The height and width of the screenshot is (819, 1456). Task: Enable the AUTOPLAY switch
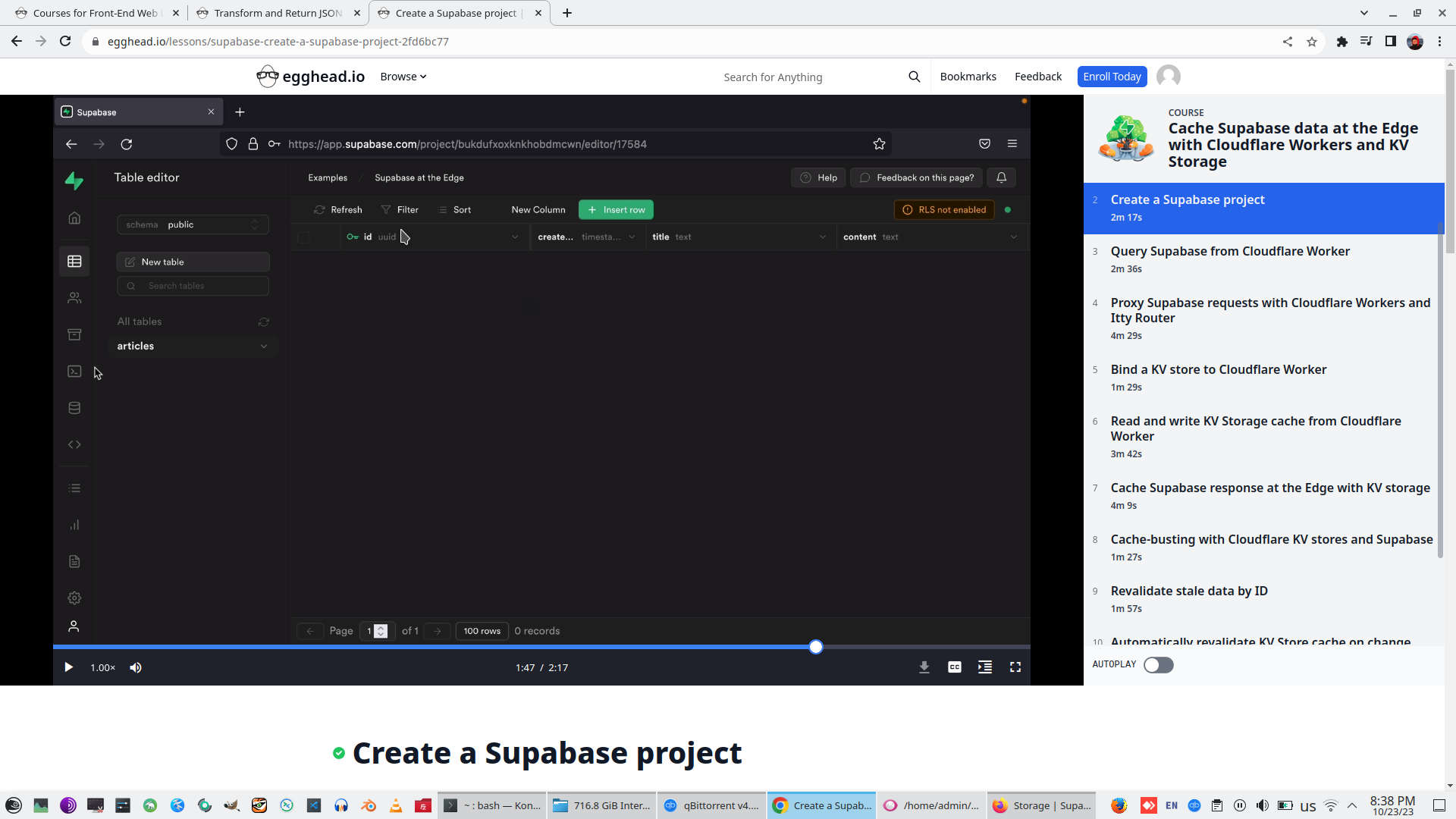pos(1158,665)
